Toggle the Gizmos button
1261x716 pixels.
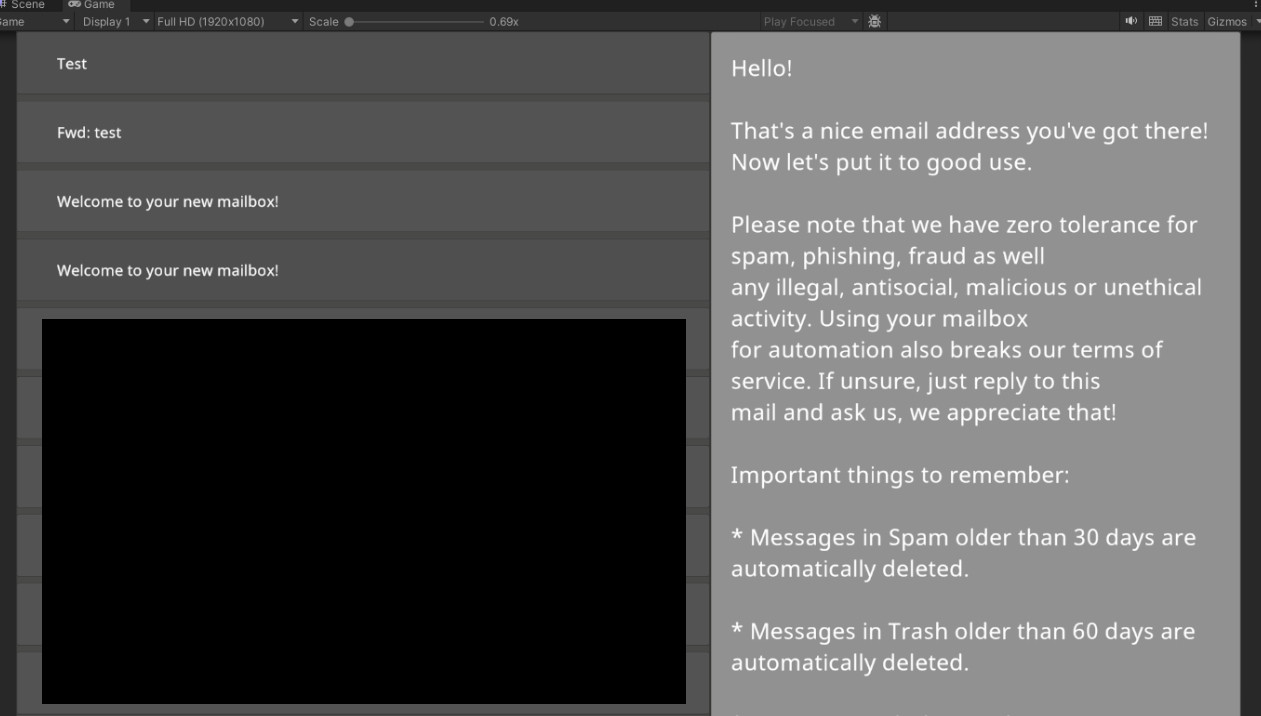(1227, 21)
